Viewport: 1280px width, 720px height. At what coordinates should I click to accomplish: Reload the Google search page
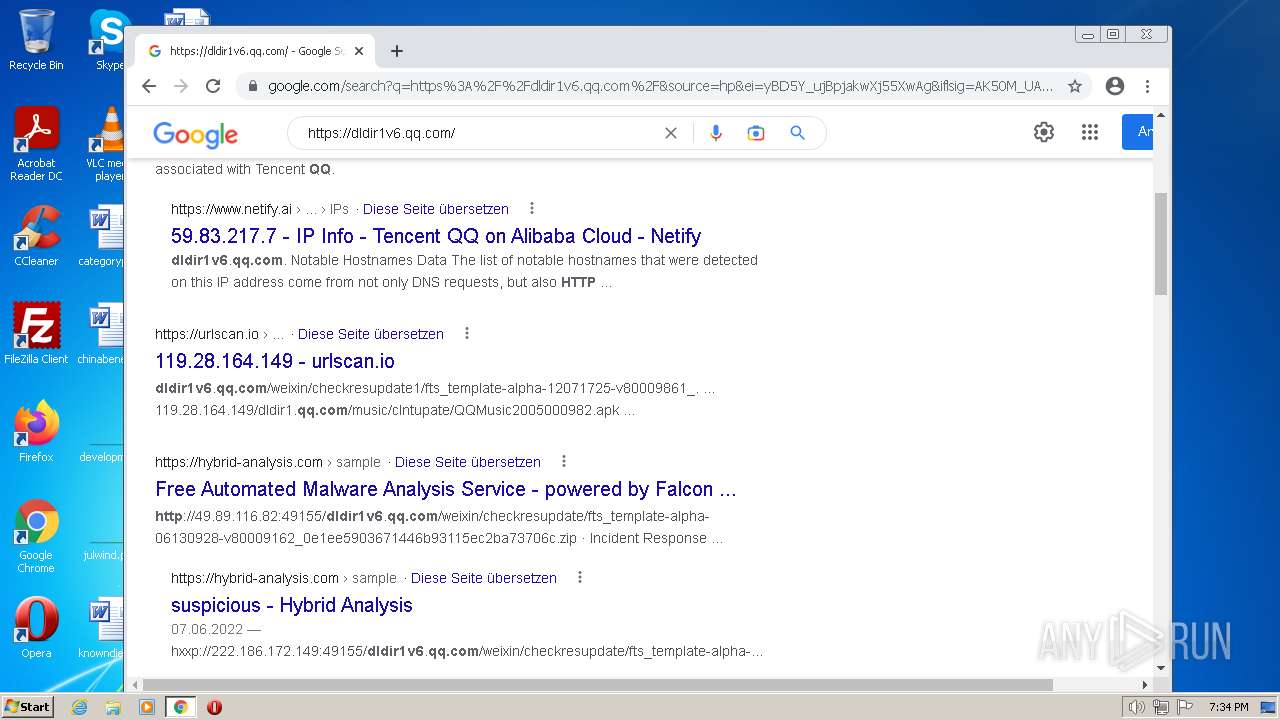pos(213,86)
